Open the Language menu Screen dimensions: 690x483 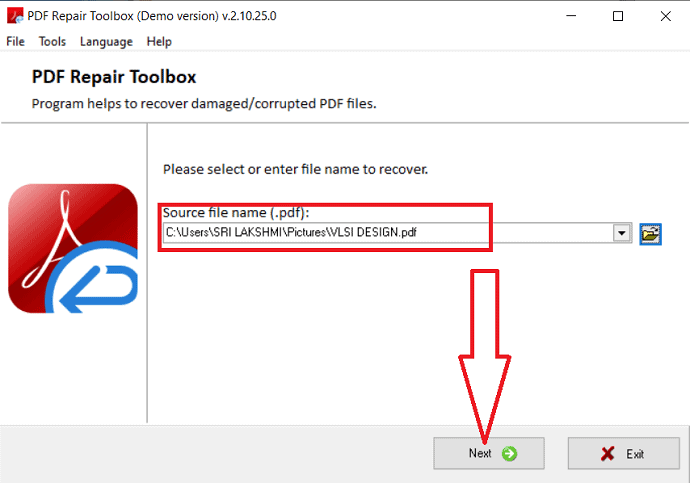(x=106, y=42)
